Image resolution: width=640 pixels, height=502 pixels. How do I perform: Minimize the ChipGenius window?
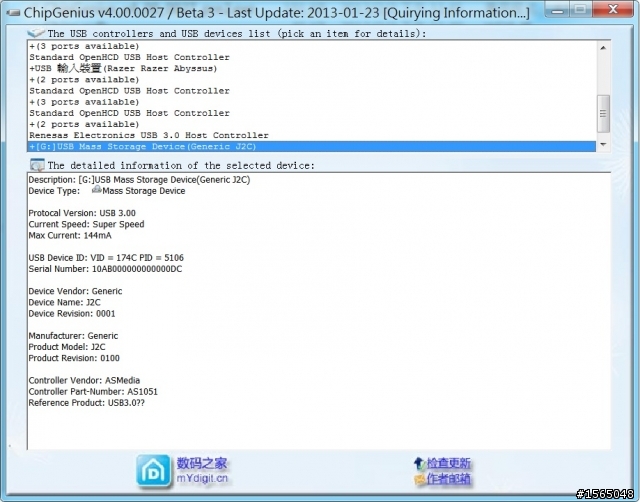click(558, 10)
